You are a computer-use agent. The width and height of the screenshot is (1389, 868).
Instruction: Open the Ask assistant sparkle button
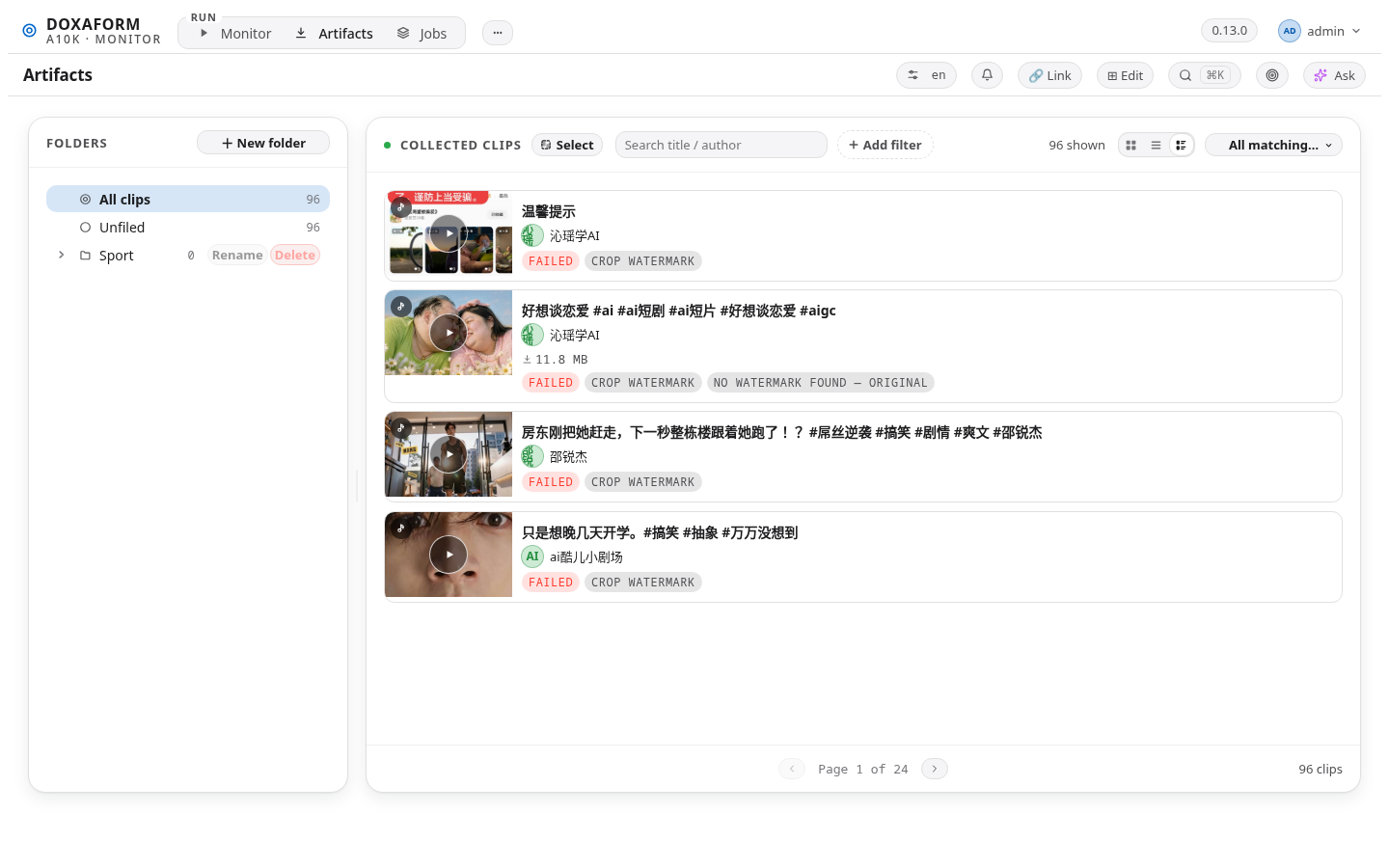pos(1334,75)
